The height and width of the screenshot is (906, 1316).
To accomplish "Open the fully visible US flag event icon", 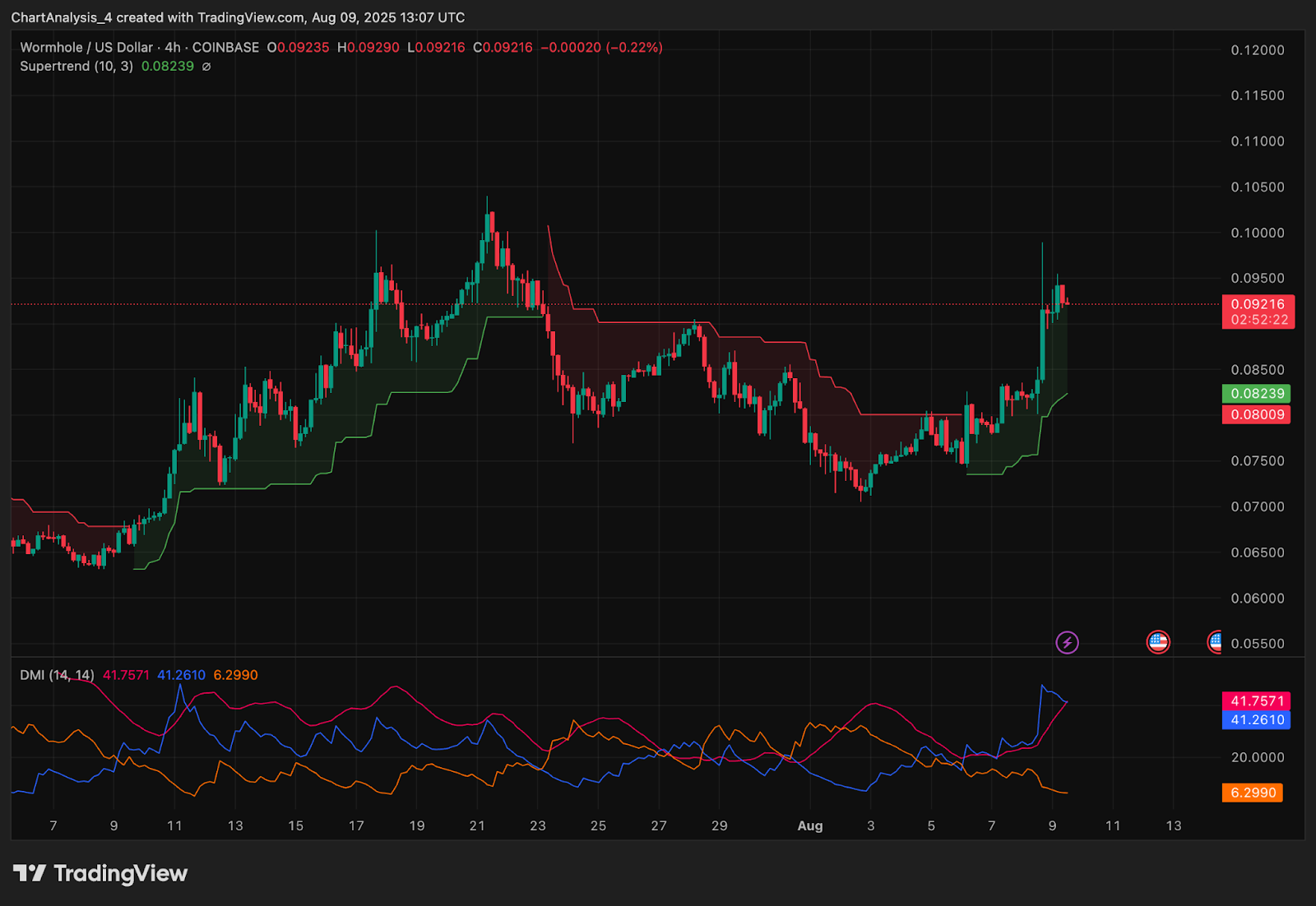I will click(x=1158, y=642).
